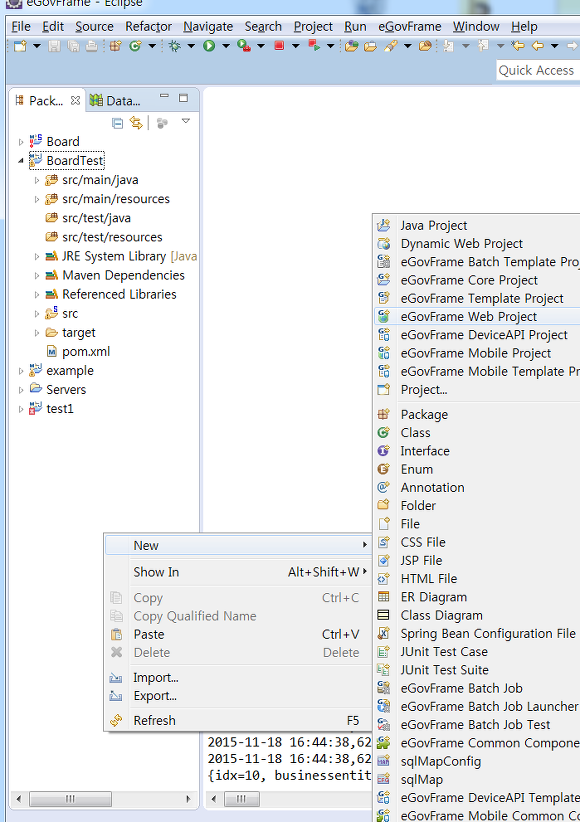Open the Window menu
Screen dimensions: 580x822
476,26
